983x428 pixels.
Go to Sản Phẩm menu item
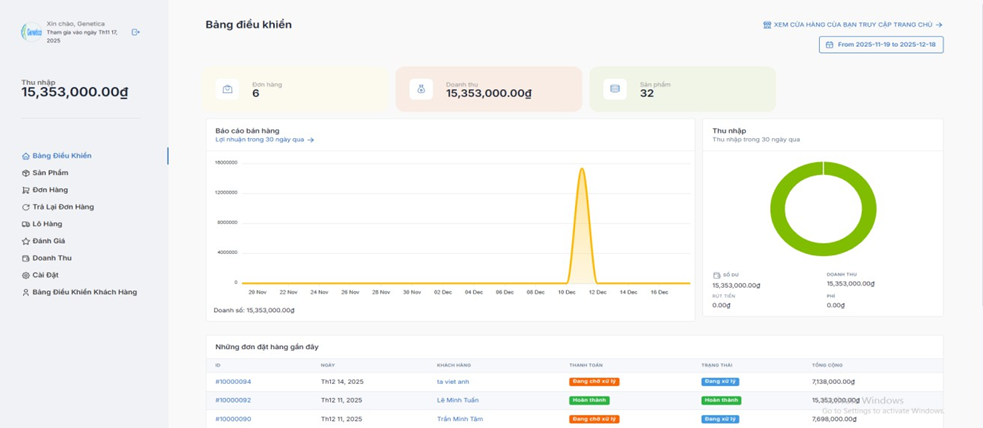pos(50,173)
